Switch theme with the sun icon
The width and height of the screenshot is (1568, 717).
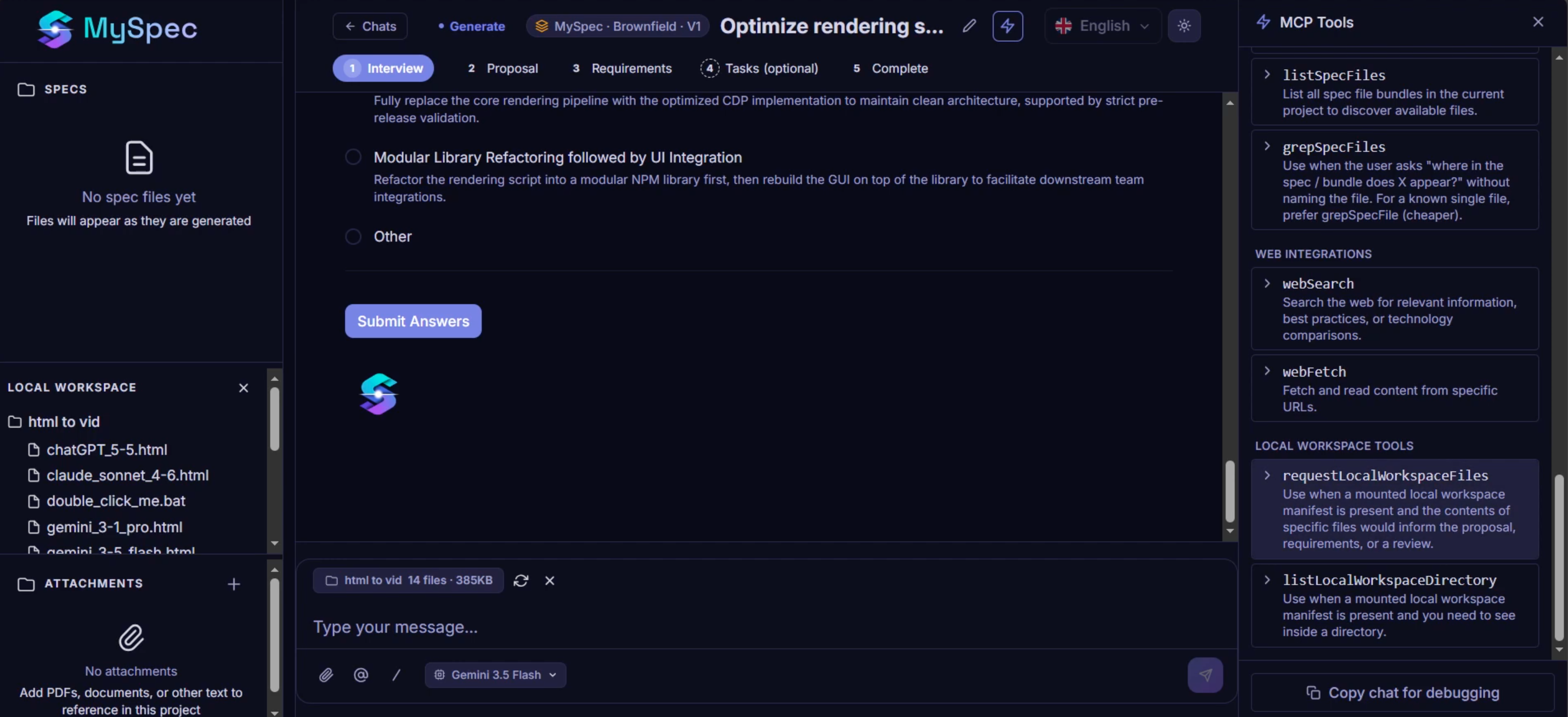1184,26
